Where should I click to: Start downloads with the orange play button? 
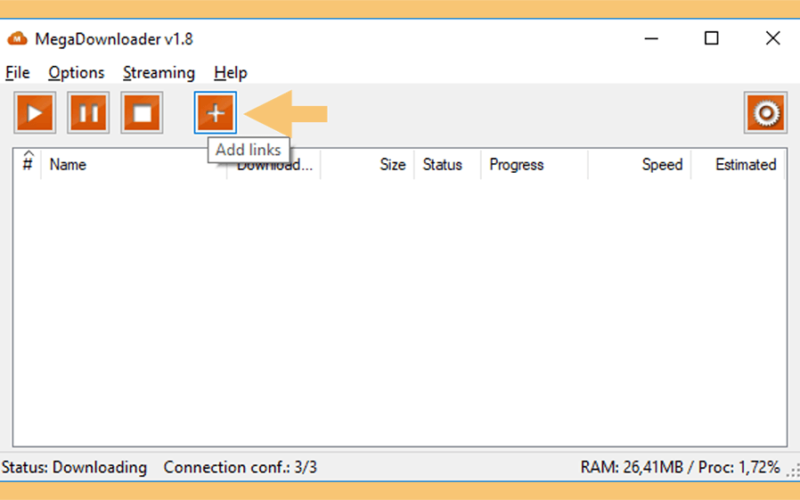coord(35,113)
